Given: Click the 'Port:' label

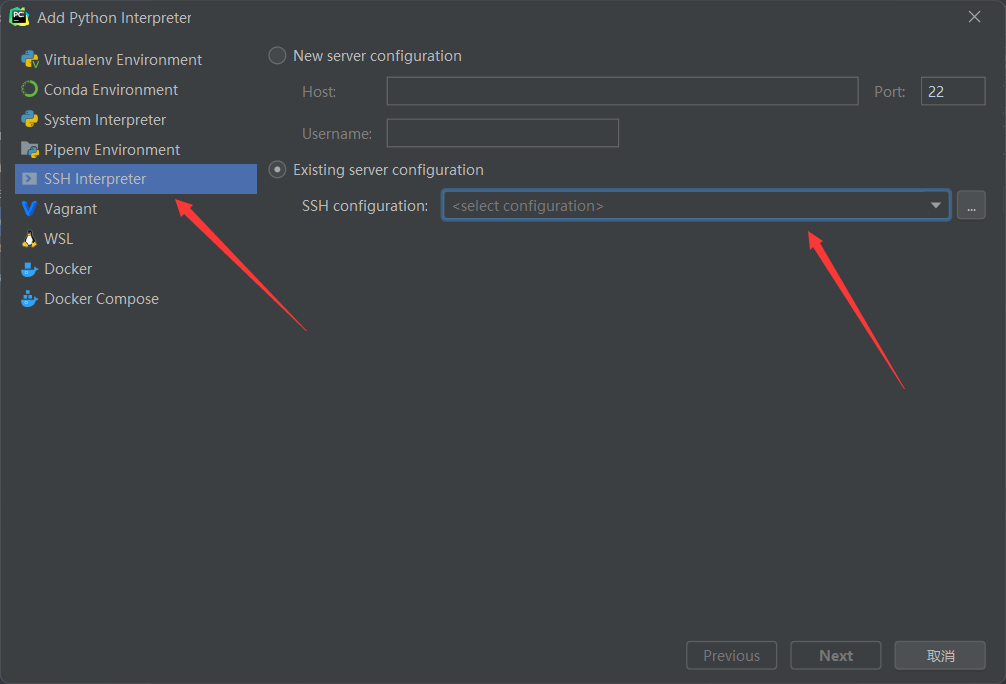Looking at the screenshot, I should tap(889, 92).
